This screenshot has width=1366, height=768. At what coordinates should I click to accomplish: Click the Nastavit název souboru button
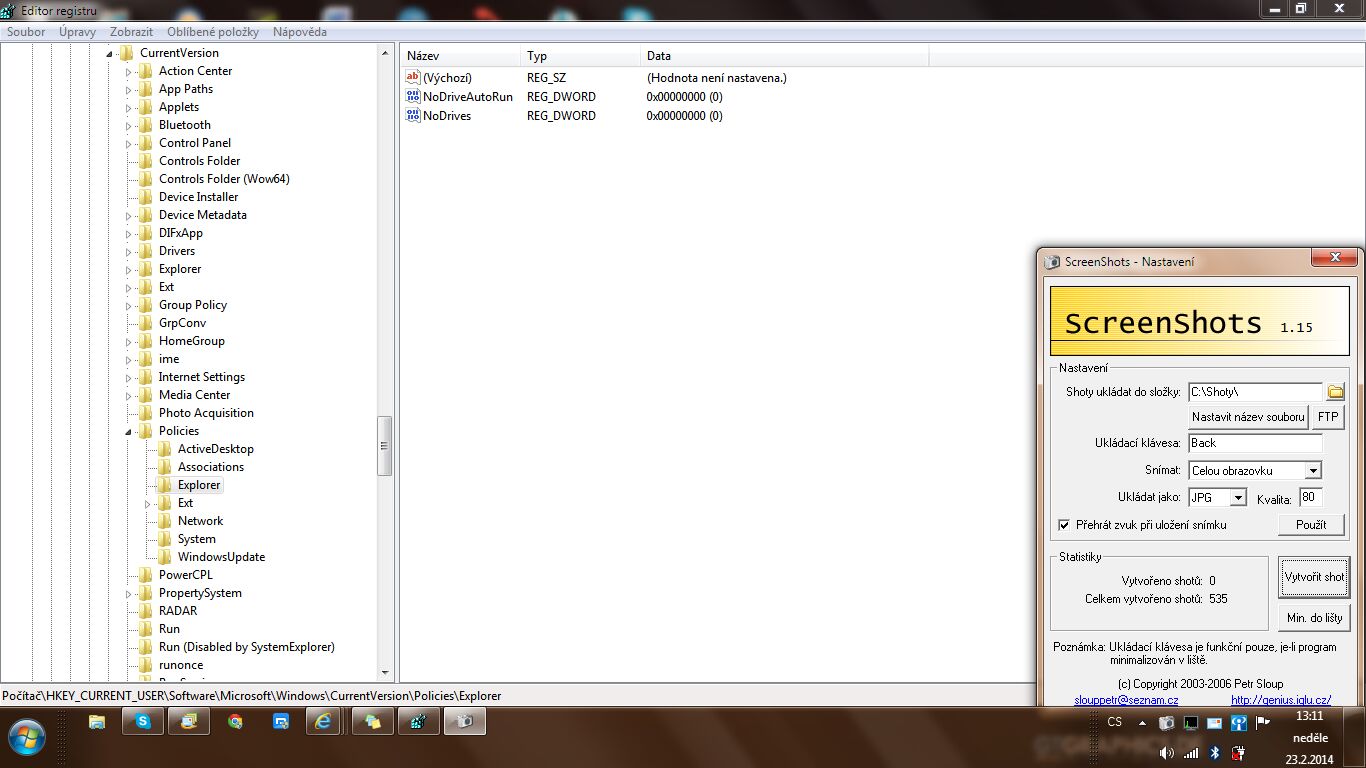click(x=1248, y=416)
